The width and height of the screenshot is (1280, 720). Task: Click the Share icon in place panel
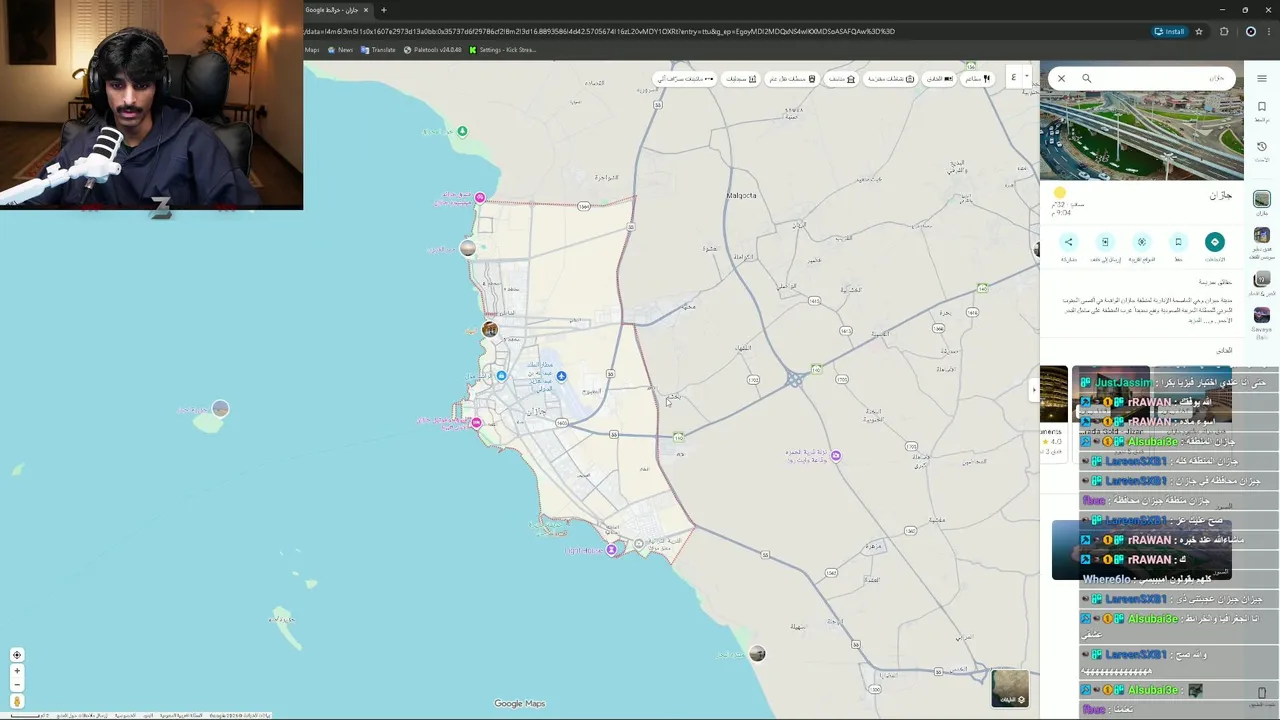click(x=1068, y=242)
